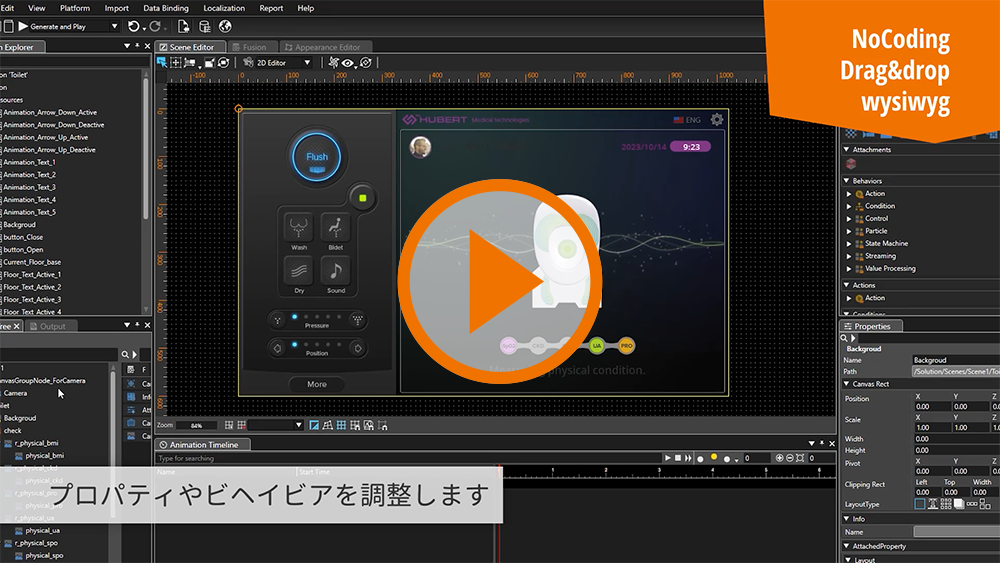1000x563 pixels.
Task: Zoom in the timeline with plus icon
Action: point(779,458)
